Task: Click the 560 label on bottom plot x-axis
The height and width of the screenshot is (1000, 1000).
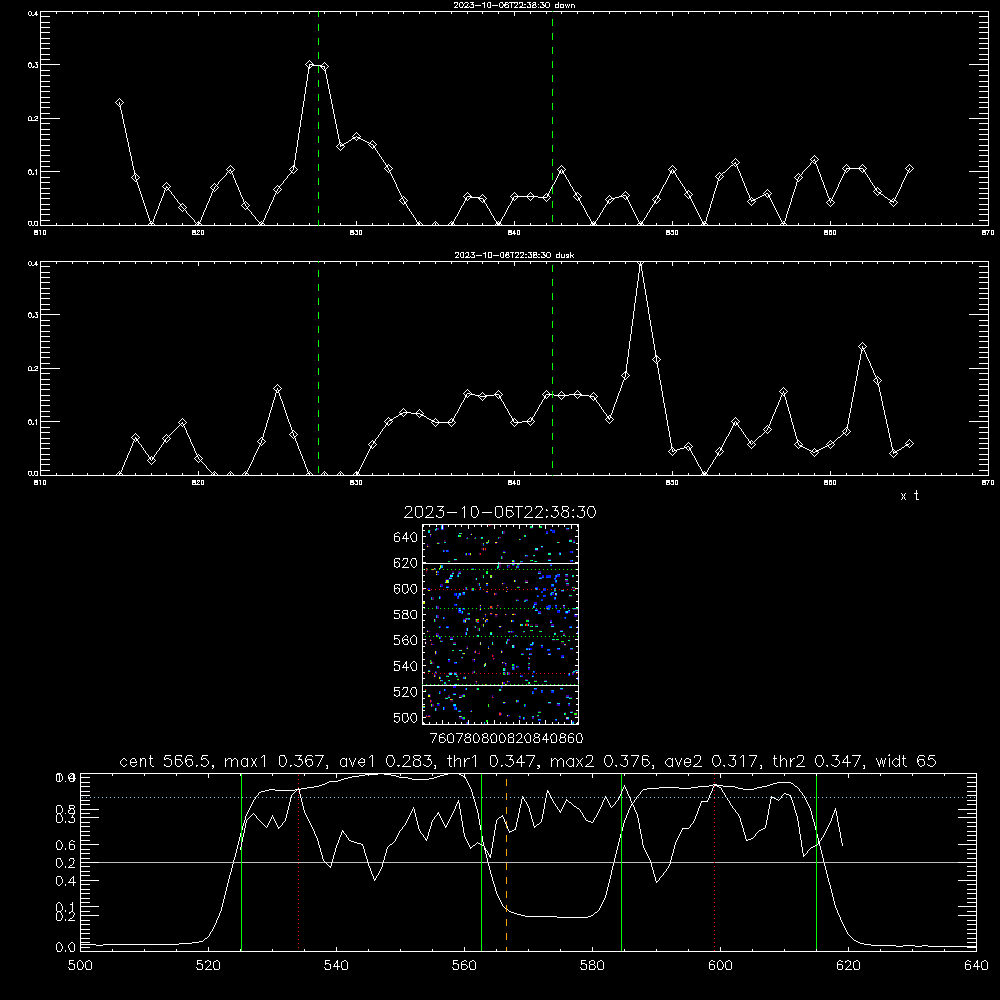Action: point(464,966)
